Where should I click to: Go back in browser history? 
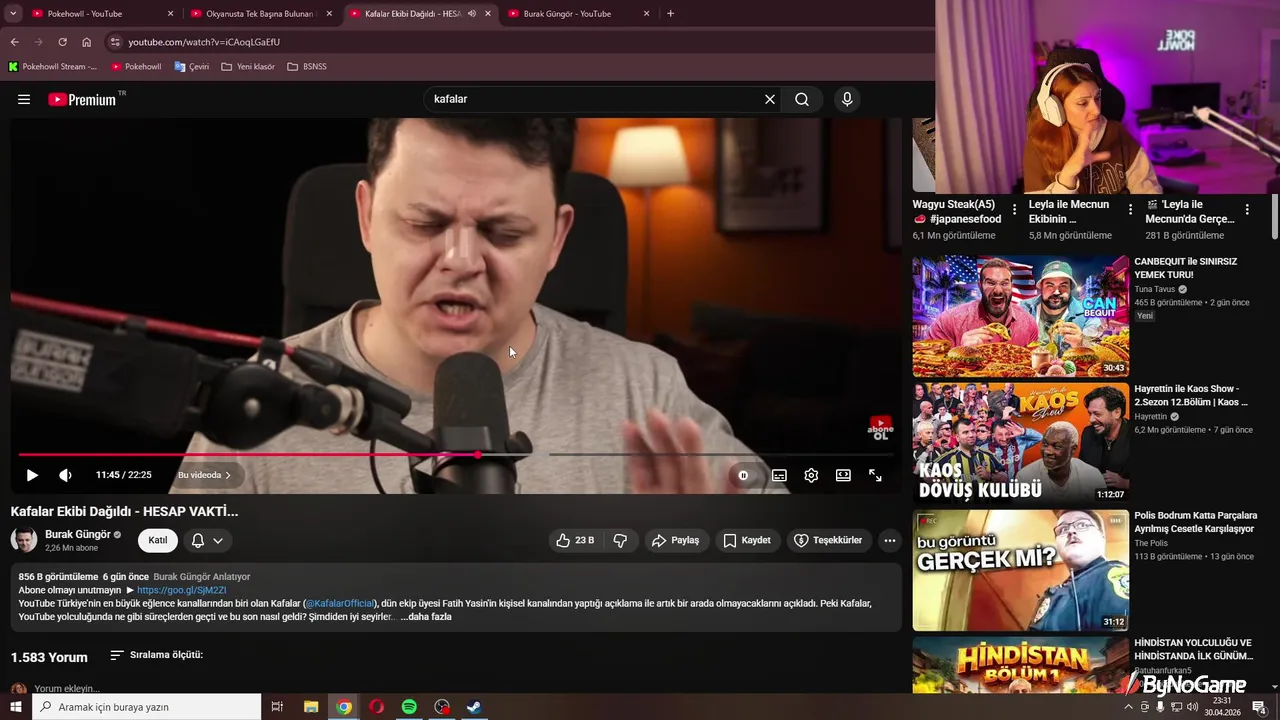click(x=14, y=42)
